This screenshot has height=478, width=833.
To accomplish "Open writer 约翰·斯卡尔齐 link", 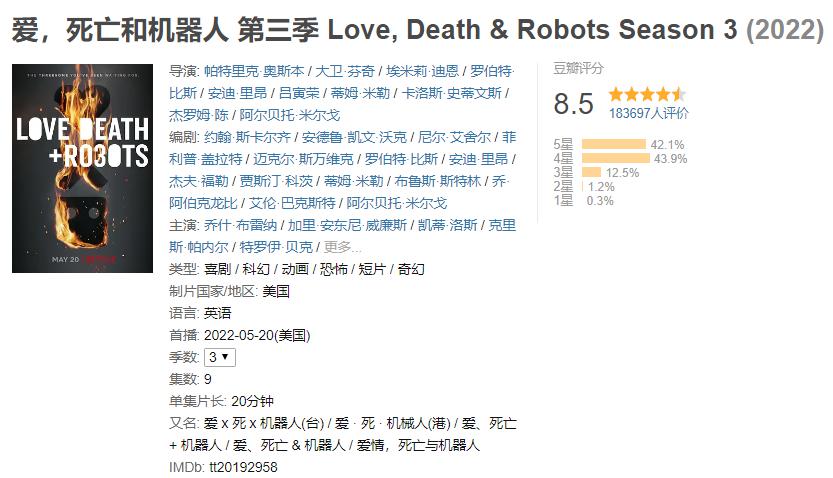I will click(x=247, y=138).
